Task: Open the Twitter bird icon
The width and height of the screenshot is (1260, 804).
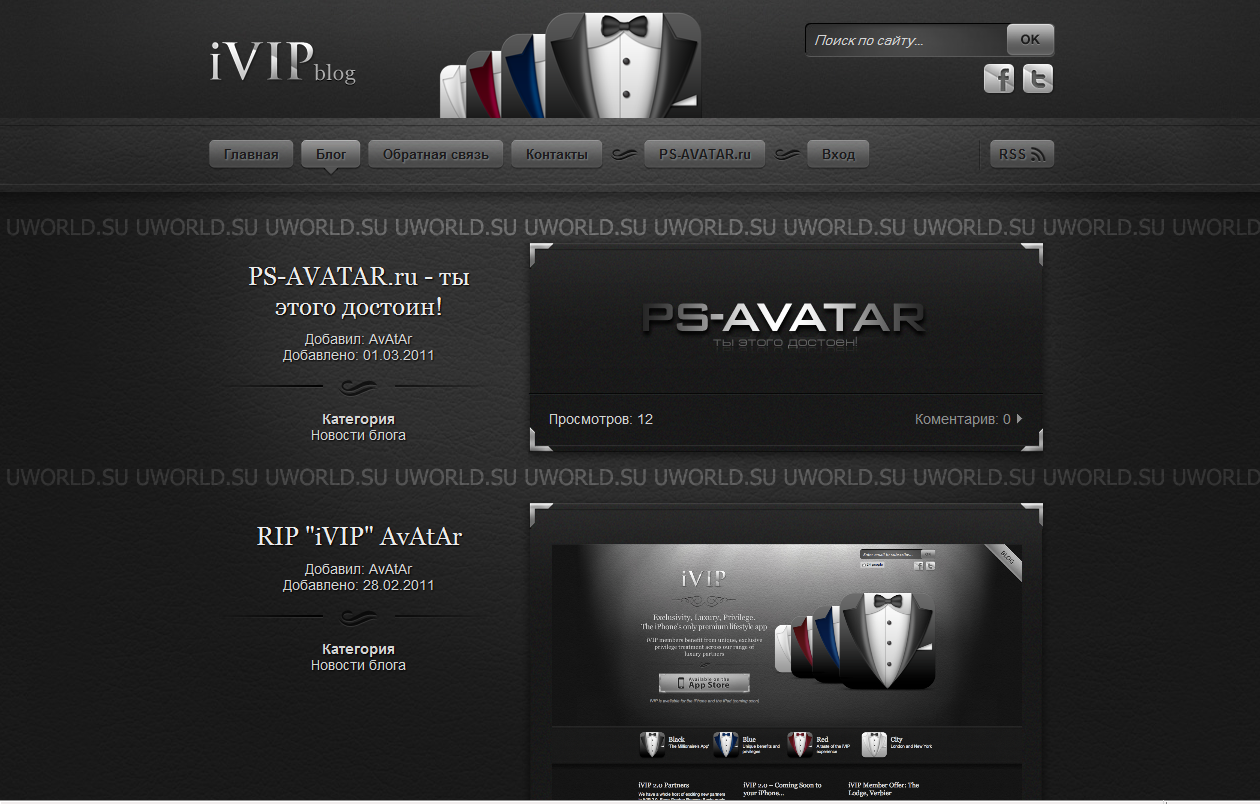Action: (1038, 78)
